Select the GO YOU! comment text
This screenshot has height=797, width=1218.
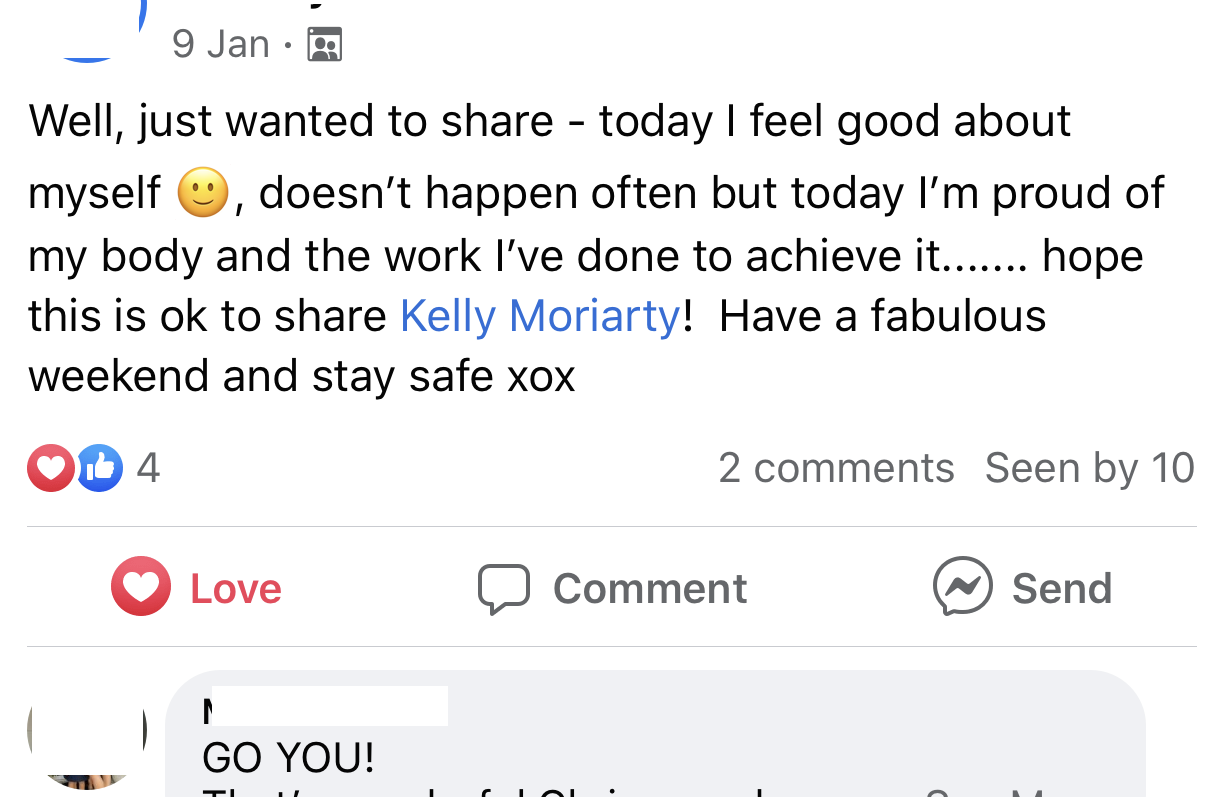tap(289, 759)
